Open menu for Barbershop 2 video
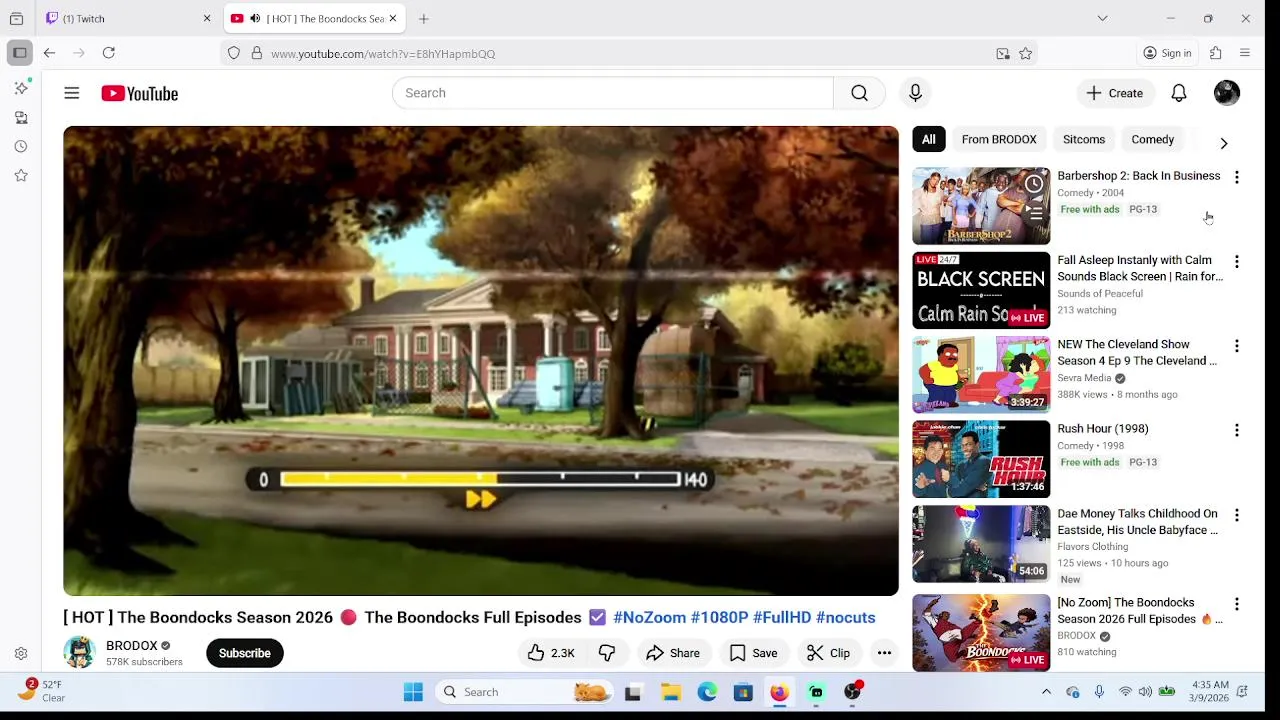 (x=1236, y=177)
